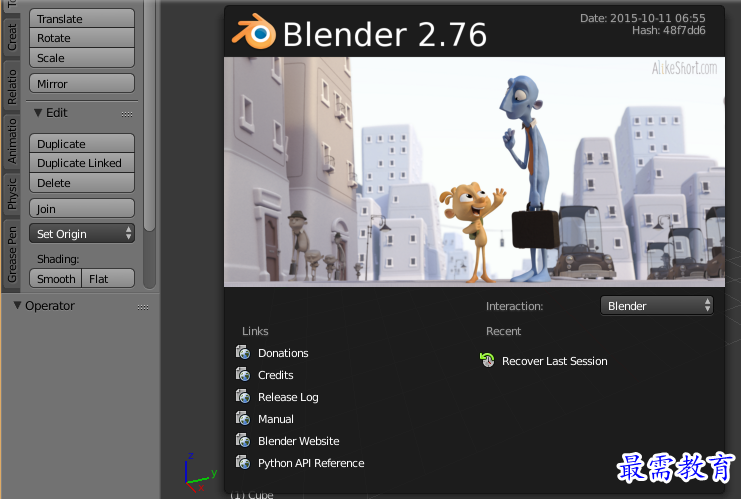Open the Release Log link
The width and height of the screenshot is (741, 499).
[x=288, y=397]
